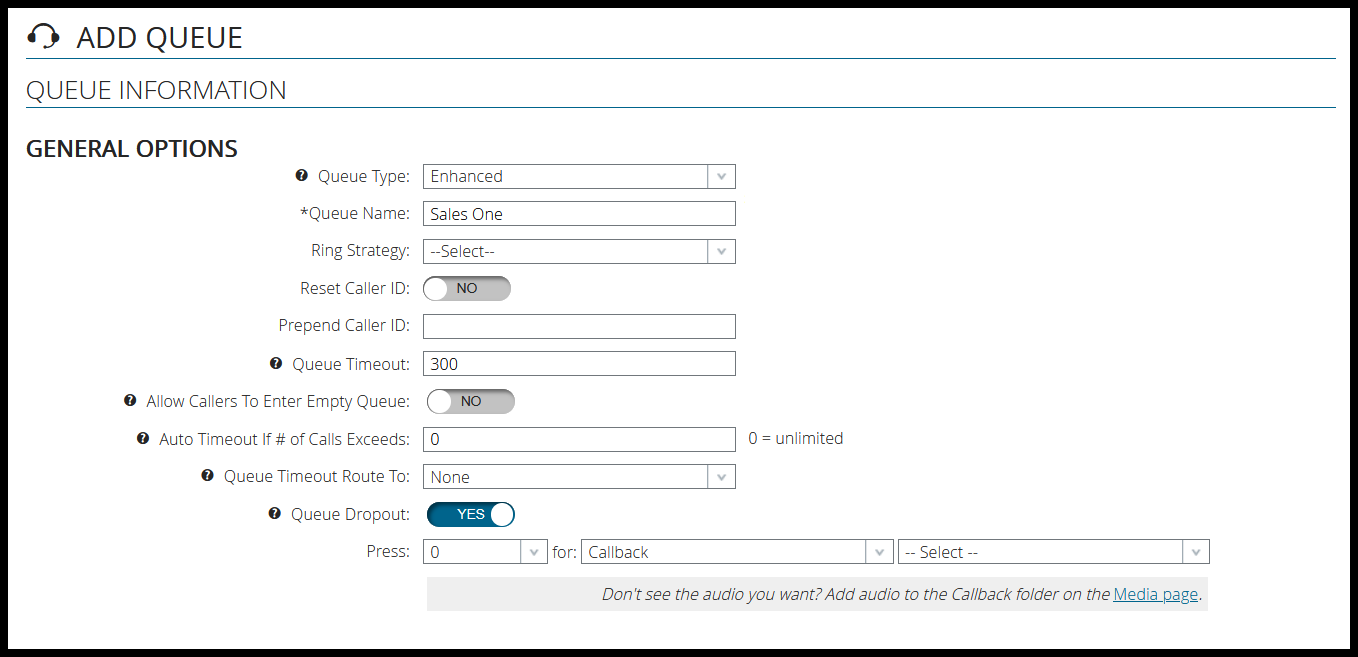Open the Callback action dropdown
The height and width of the screenshot is (657, 1358).
point(737,552)
